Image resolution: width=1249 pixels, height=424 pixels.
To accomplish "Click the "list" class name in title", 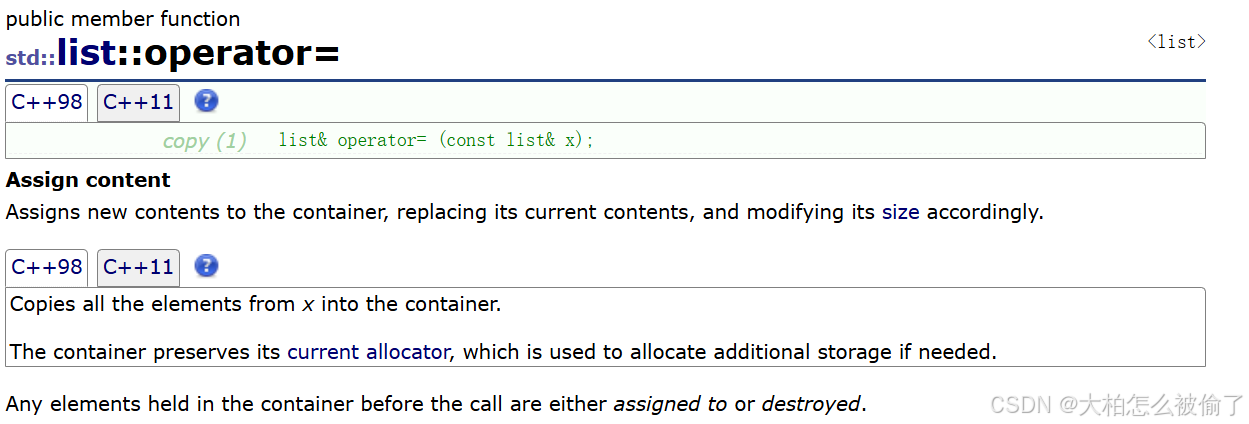I will pos(86,53).
